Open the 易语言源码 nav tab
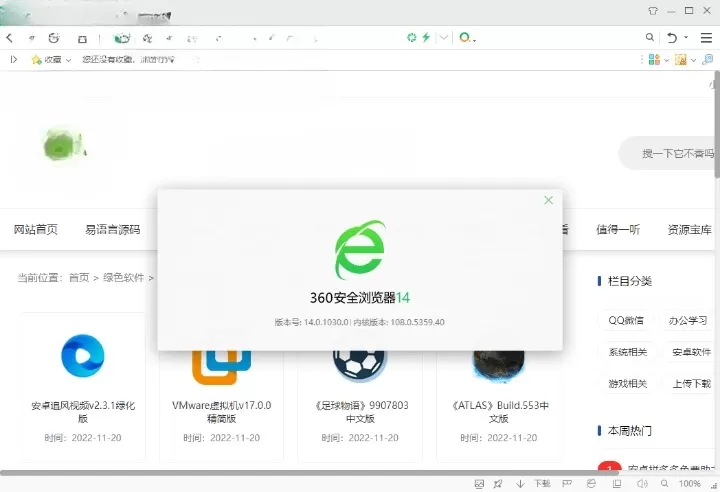720x492 pixels. pyautogui.click(x=112, y=229)
